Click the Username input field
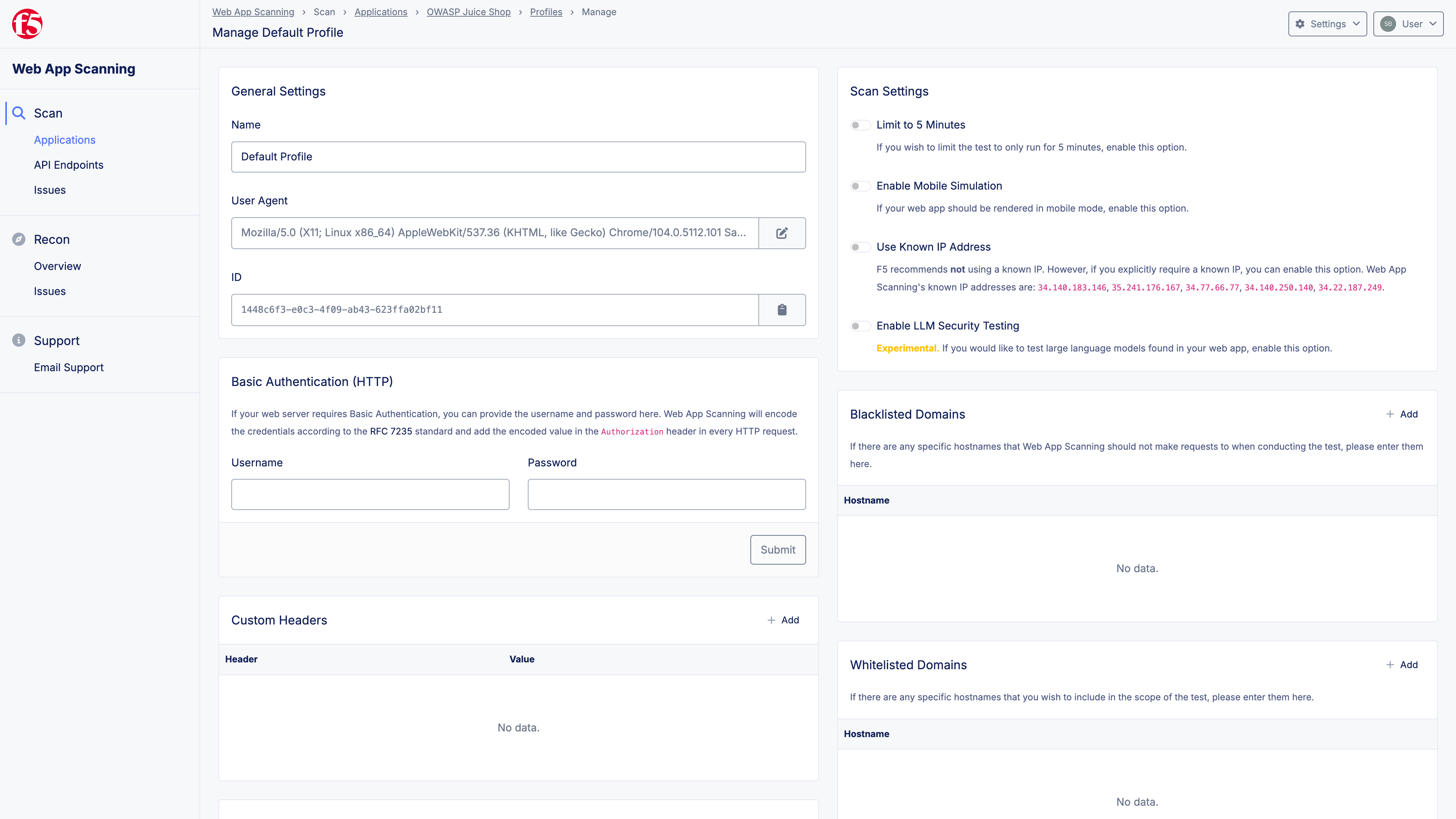 point(370,494)
